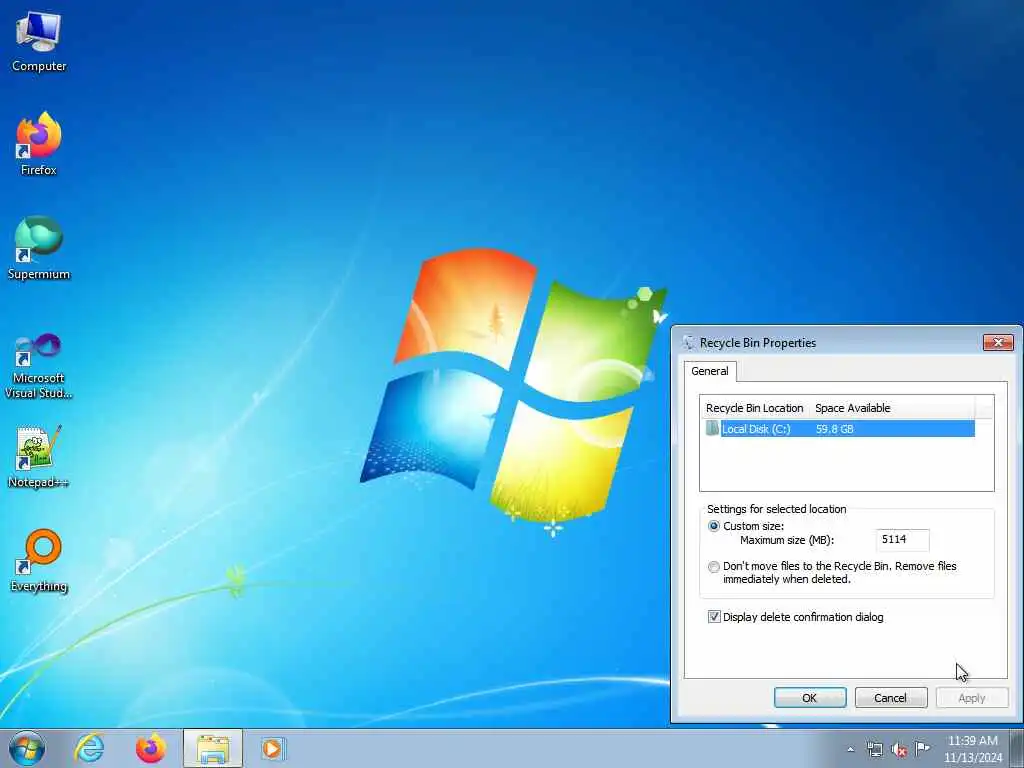Image resolution: width=1024 pixels, height=768 pixels.
Task: Click the 59.8 GB space value
Action: [x=835, y=429]
